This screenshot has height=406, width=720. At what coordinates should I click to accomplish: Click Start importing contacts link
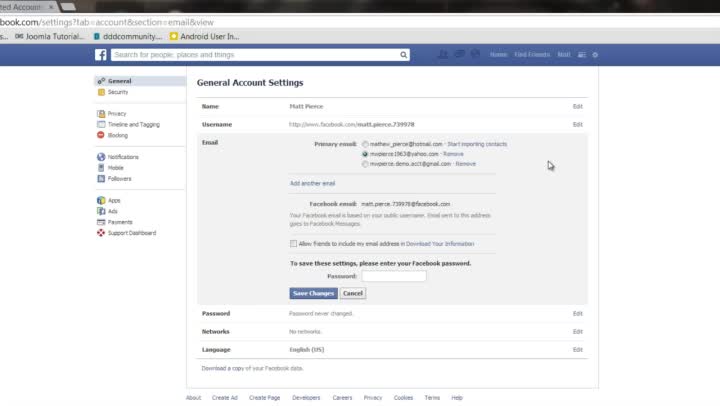tap(477, 144)
